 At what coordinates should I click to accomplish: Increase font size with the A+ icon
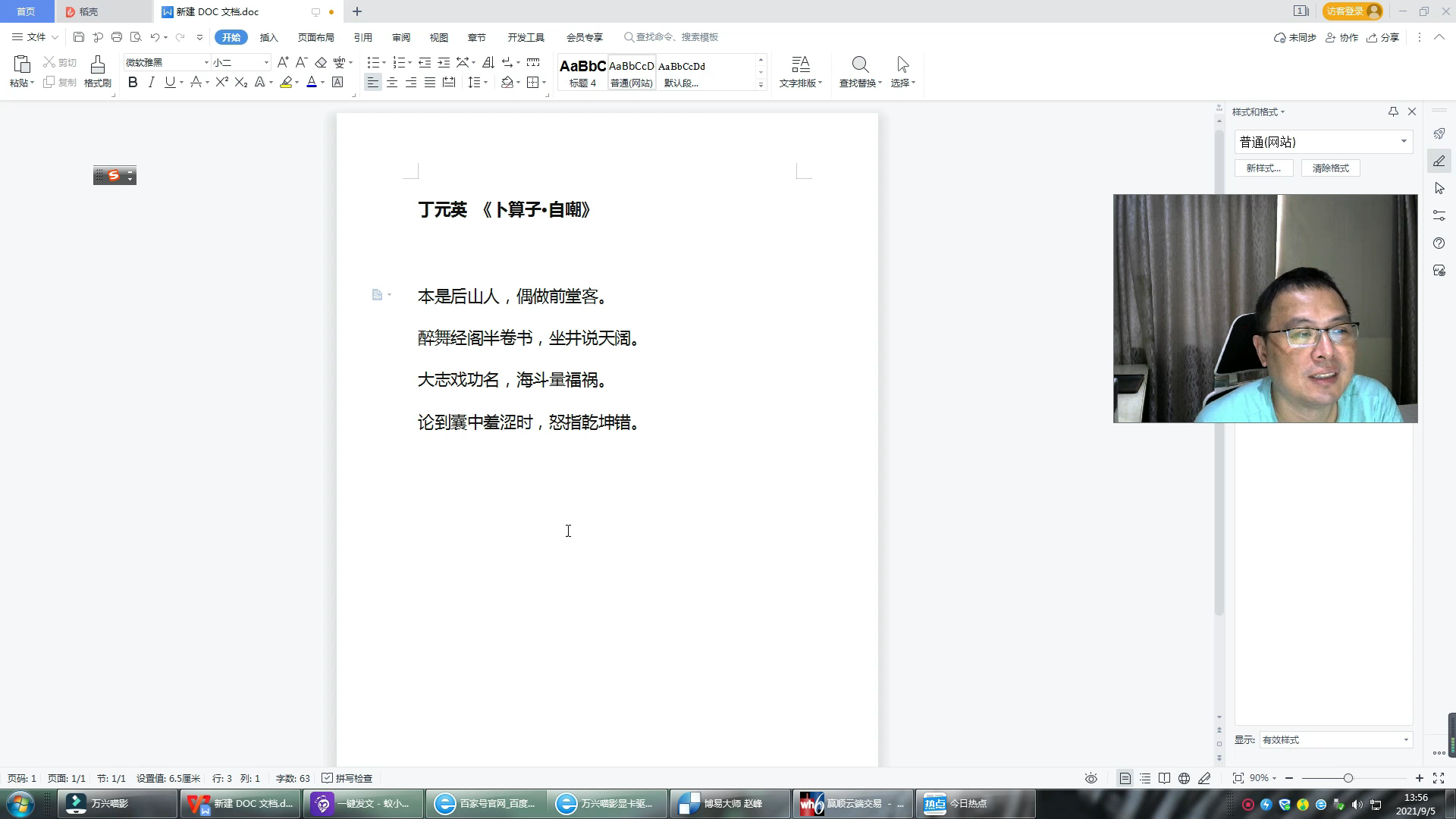[283, 62]
